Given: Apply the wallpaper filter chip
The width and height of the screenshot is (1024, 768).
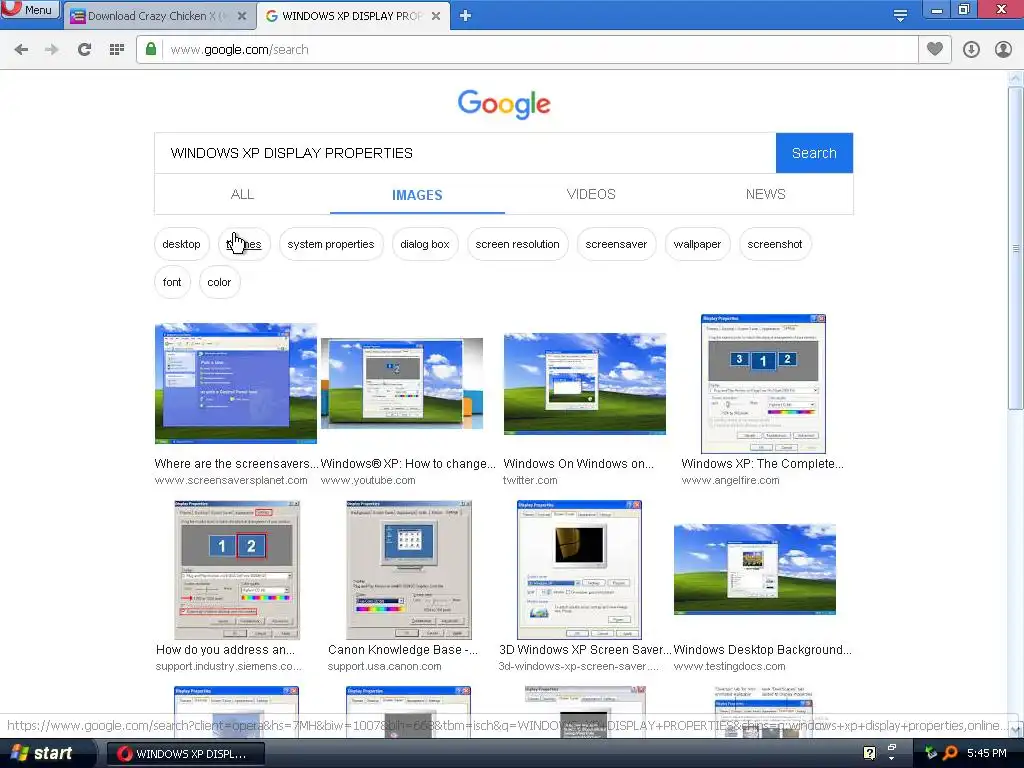Looking at the screenshot, I should (x=697, y=244).
